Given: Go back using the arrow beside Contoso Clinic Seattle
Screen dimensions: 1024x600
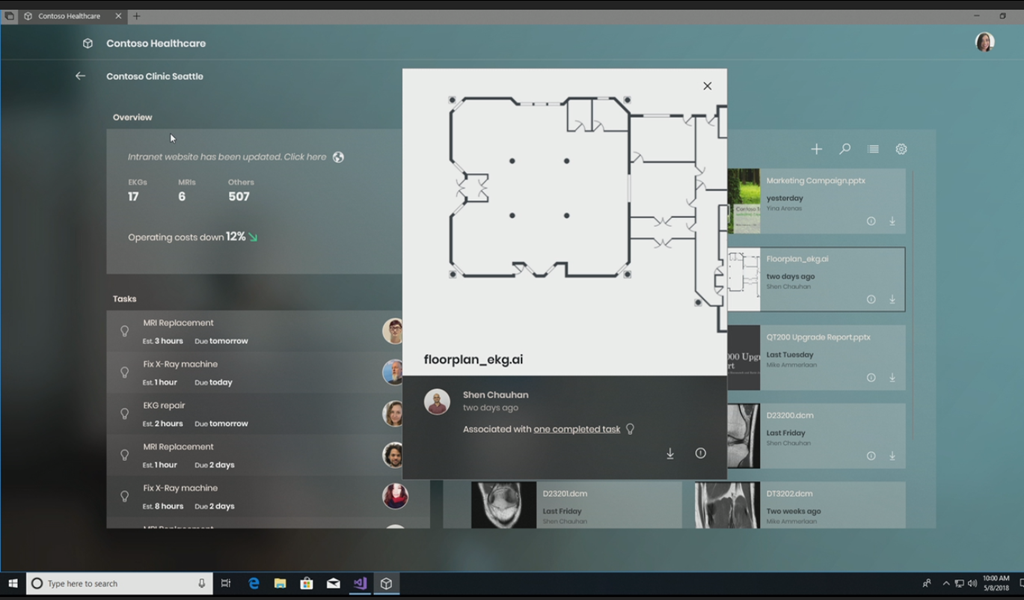Looking at the screenshot, I should click(80, 76).
